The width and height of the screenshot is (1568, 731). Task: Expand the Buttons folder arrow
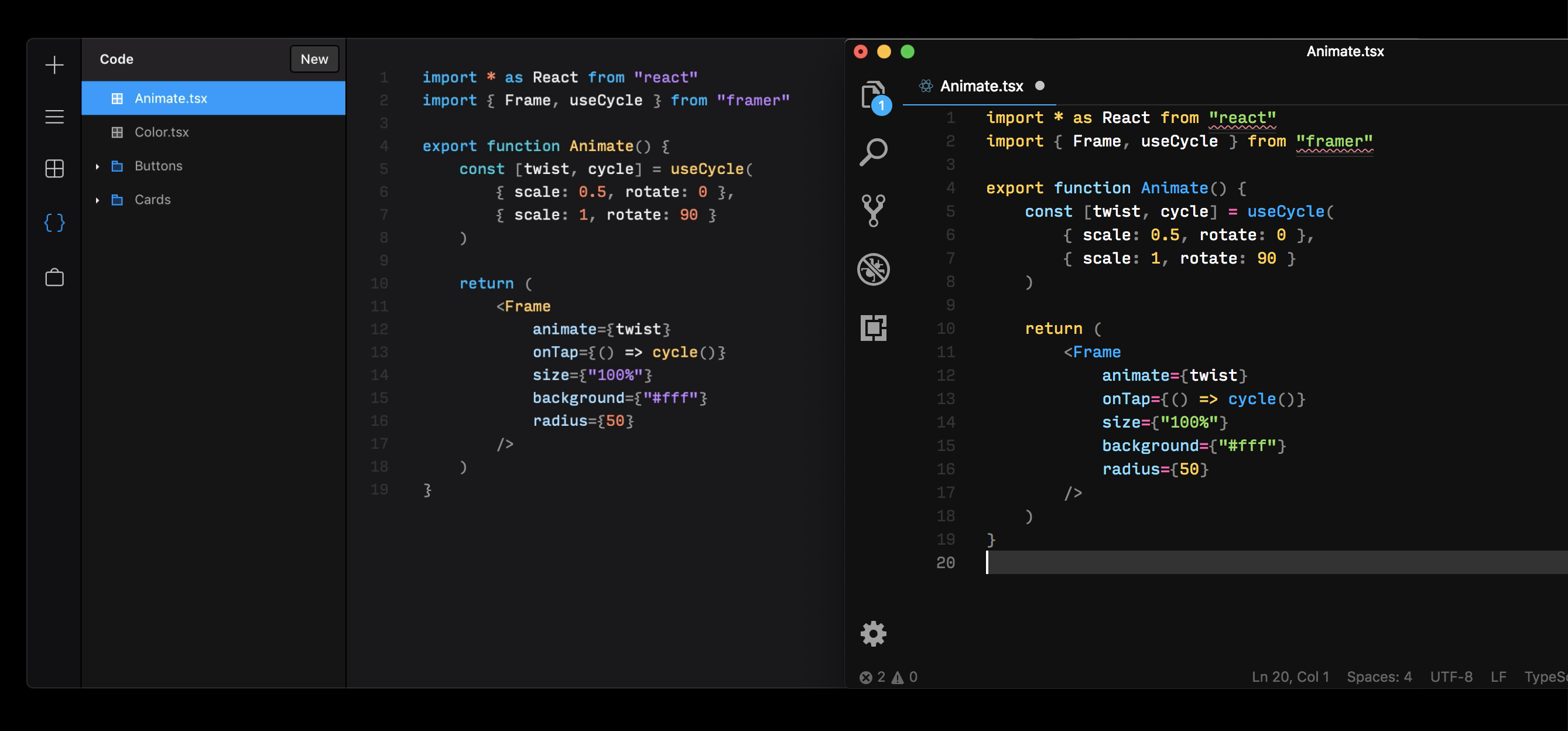(97, 166)
